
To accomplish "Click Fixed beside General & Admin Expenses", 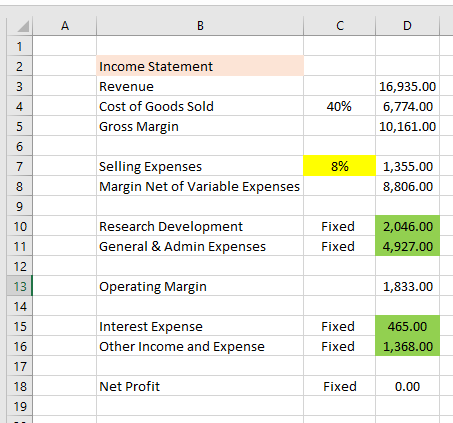I will point(340,246).
